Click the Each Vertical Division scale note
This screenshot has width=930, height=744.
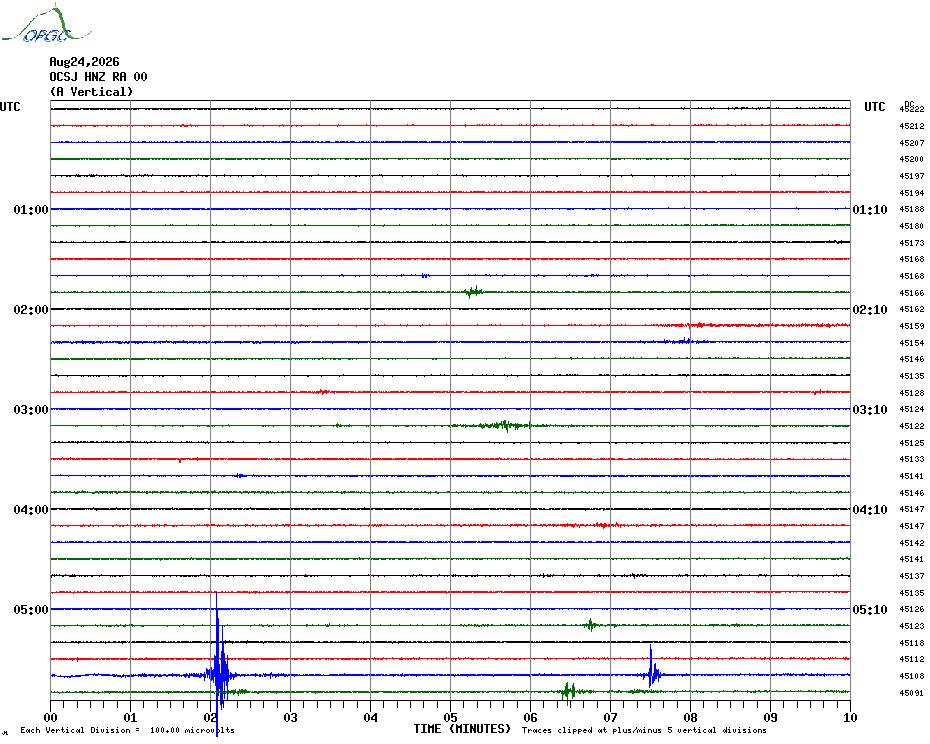point(128,730)
